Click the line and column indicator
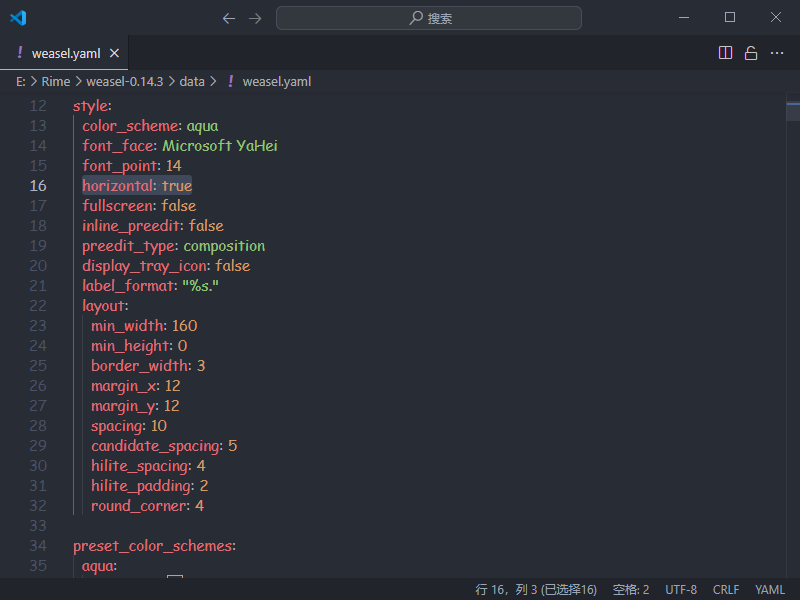This screenshot has width=800, height=600. click(535, 589)
